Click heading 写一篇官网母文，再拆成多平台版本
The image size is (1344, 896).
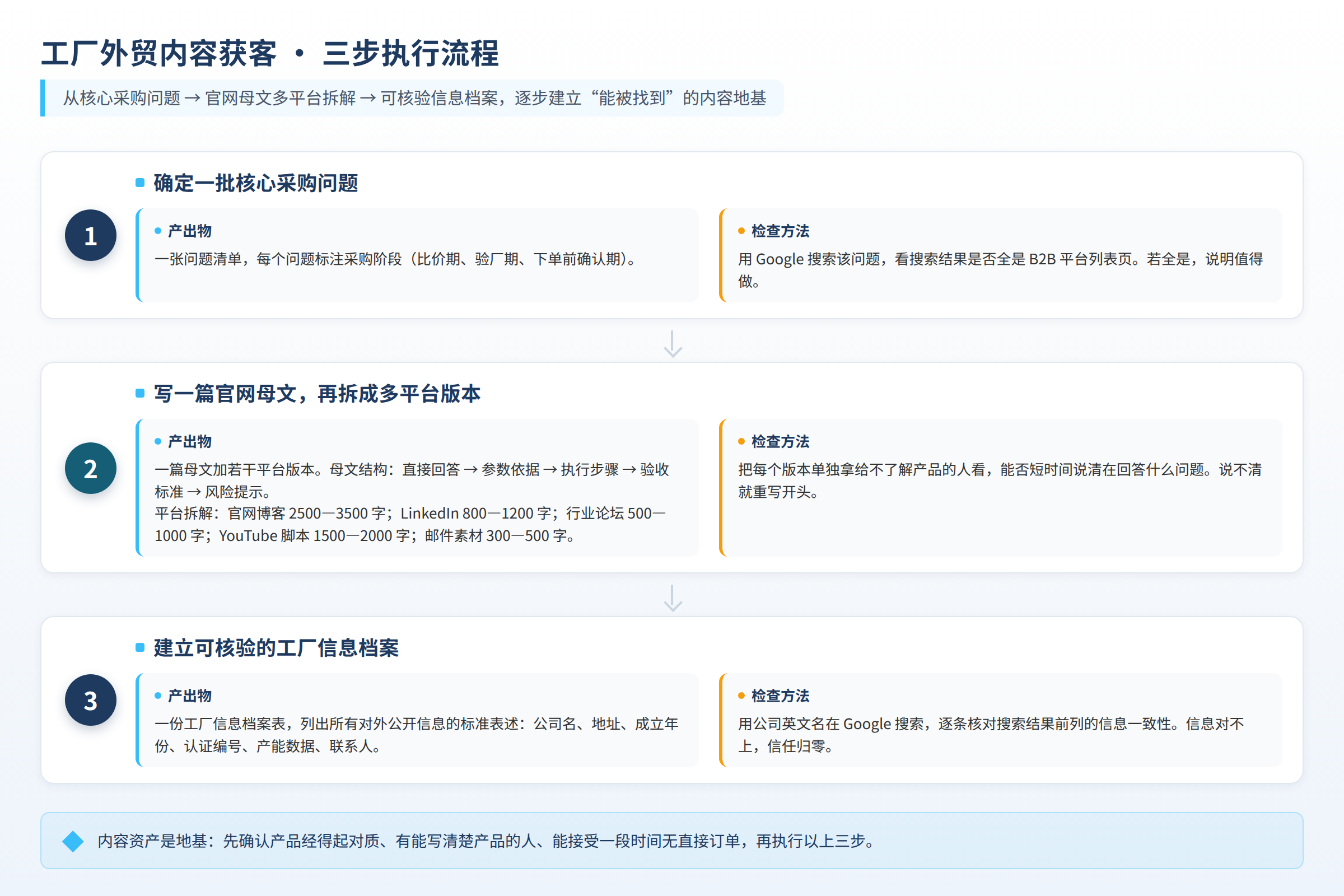317,394
